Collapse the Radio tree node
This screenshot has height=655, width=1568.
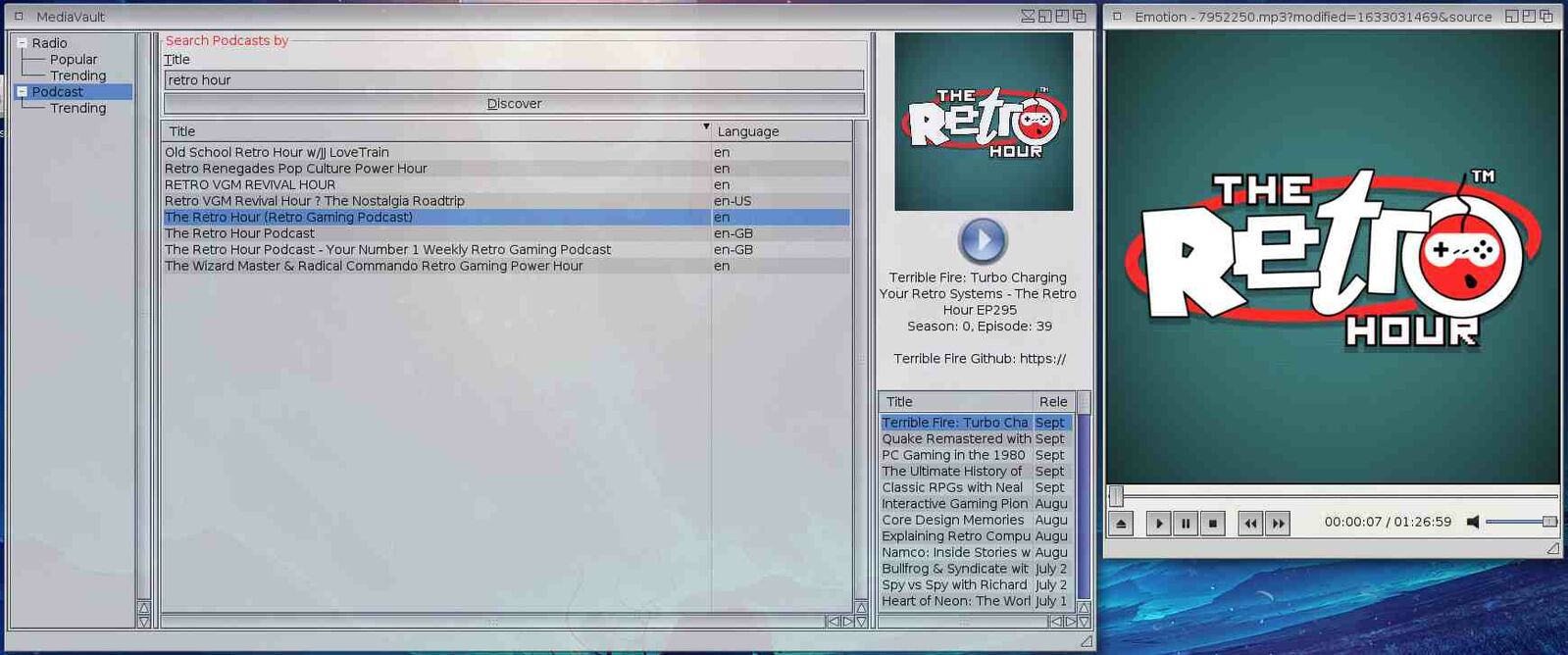[22, 43]
